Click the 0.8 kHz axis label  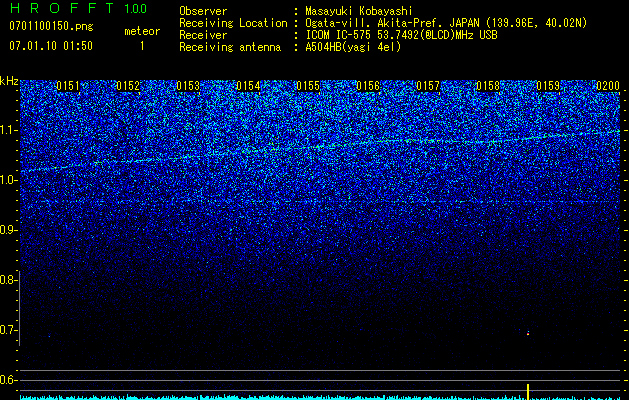click(8, 280)
